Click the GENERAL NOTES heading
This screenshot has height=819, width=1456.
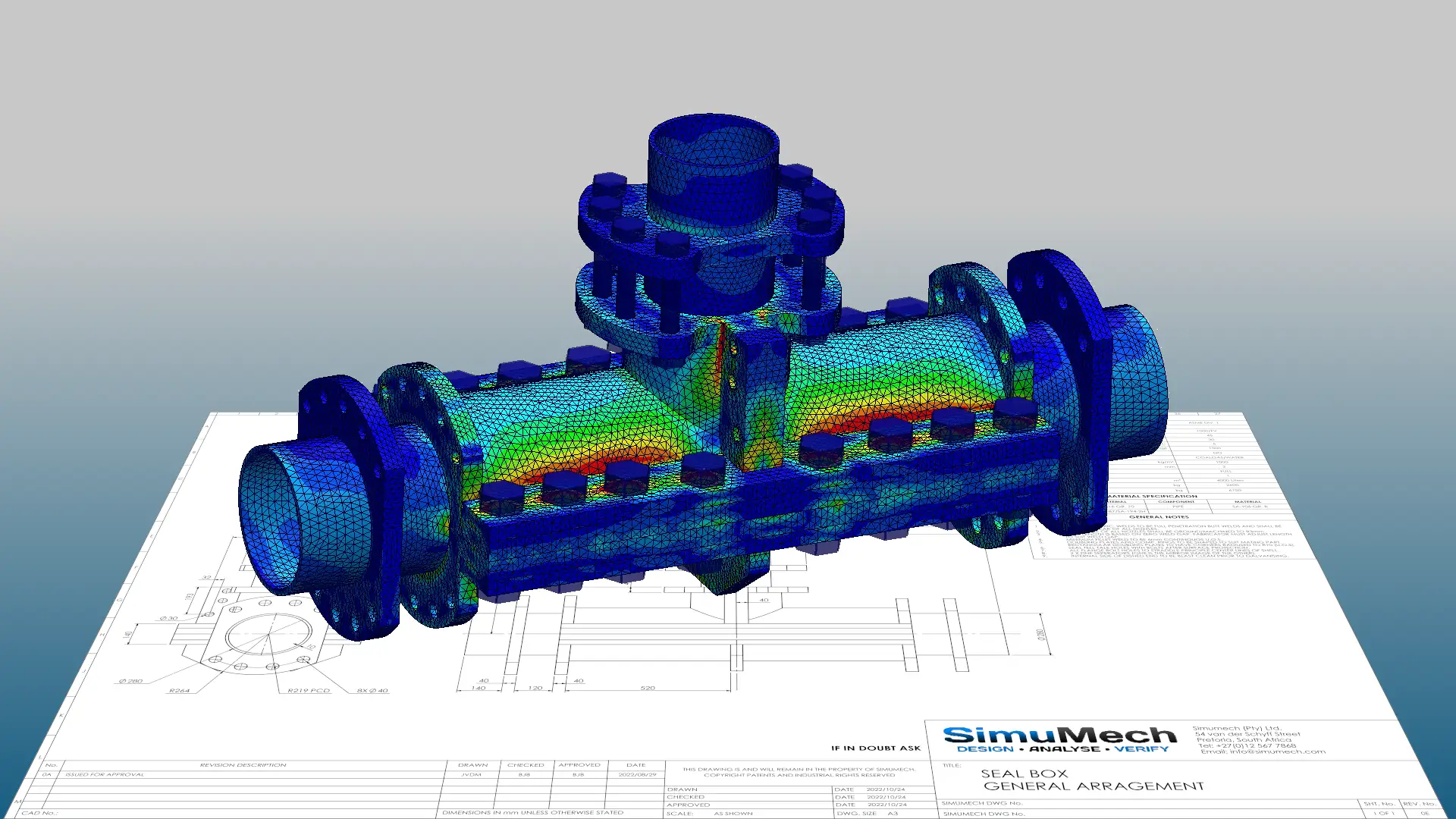click(x=1158, y=517)
